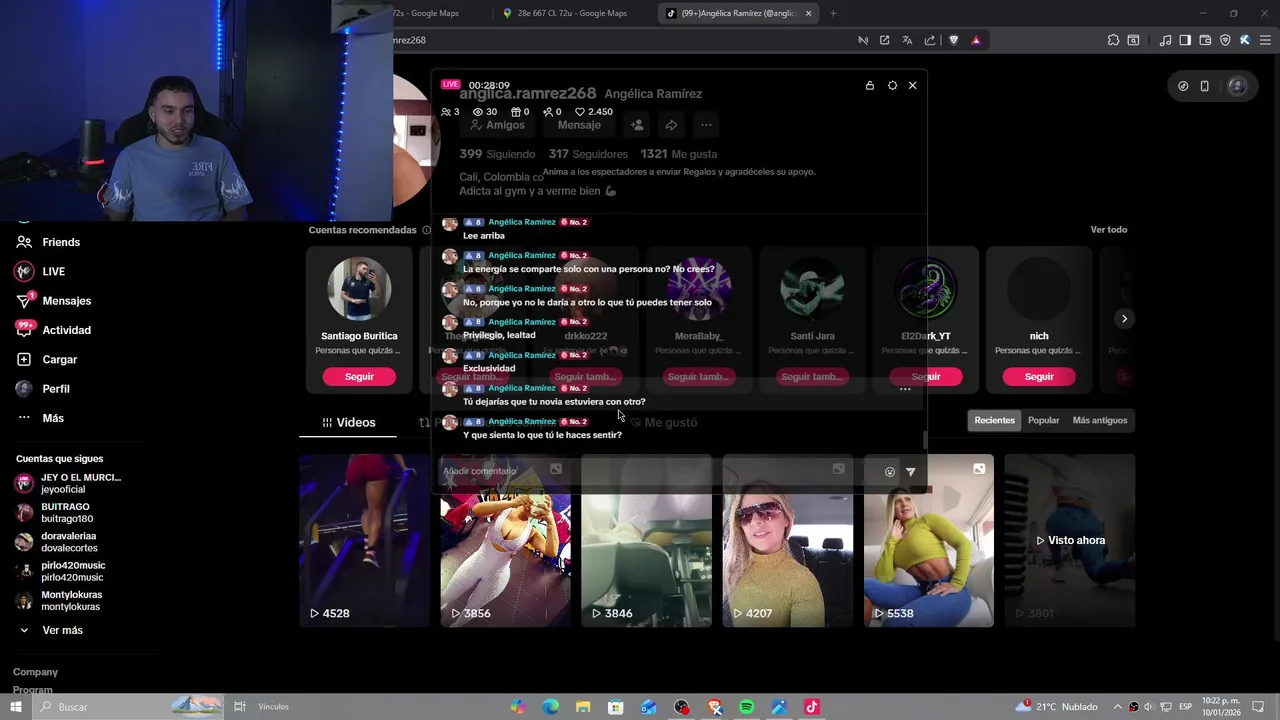Open the LIVE chat overlay settings gear
This screenshot has width=1280, height=720.
point(892,86)
